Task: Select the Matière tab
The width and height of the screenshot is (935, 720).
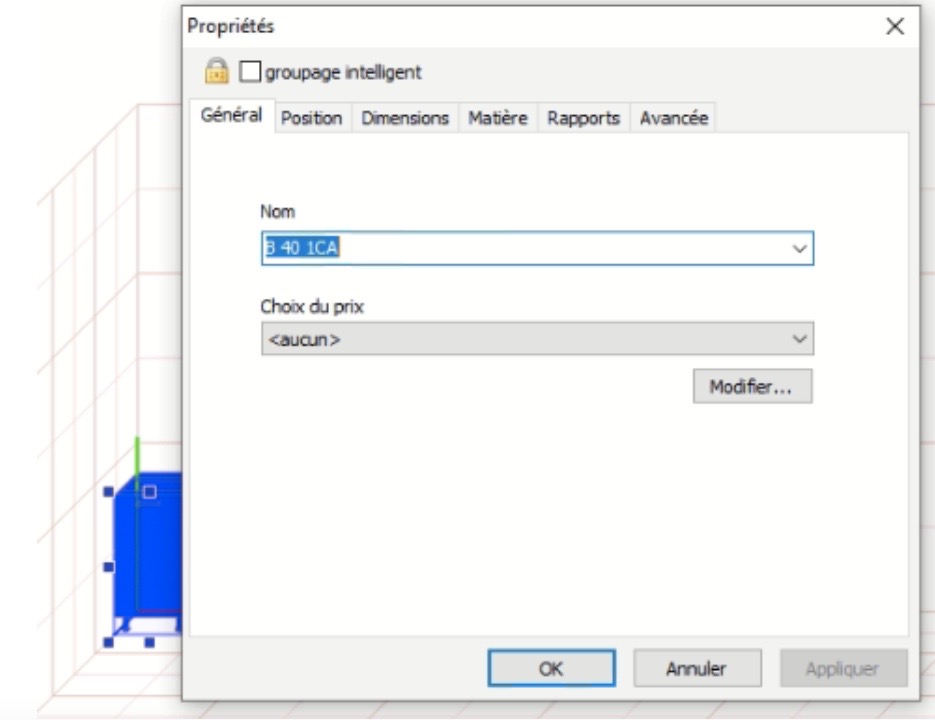Action: coord(498,118)
